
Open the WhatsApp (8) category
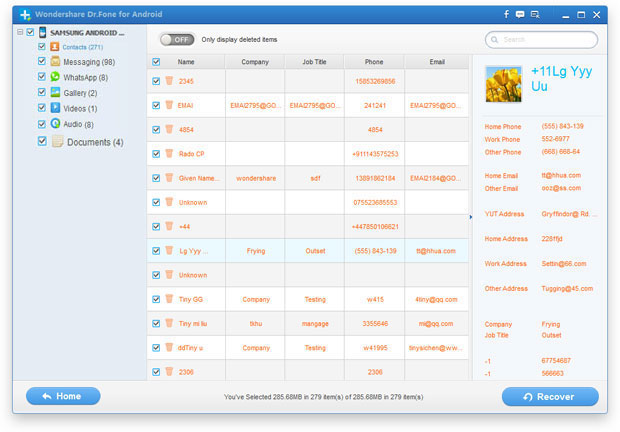click(x=85, y=77)
